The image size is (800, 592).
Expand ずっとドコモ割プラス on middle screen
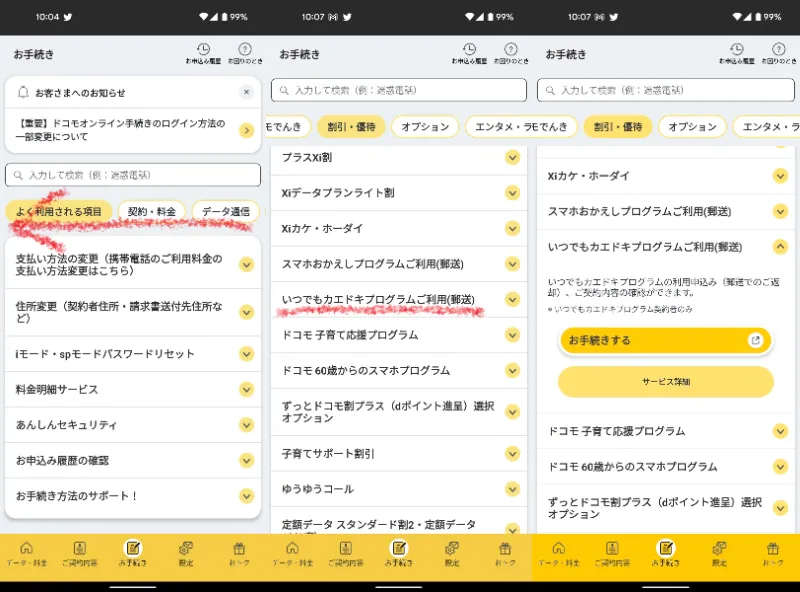click(398, 412)
